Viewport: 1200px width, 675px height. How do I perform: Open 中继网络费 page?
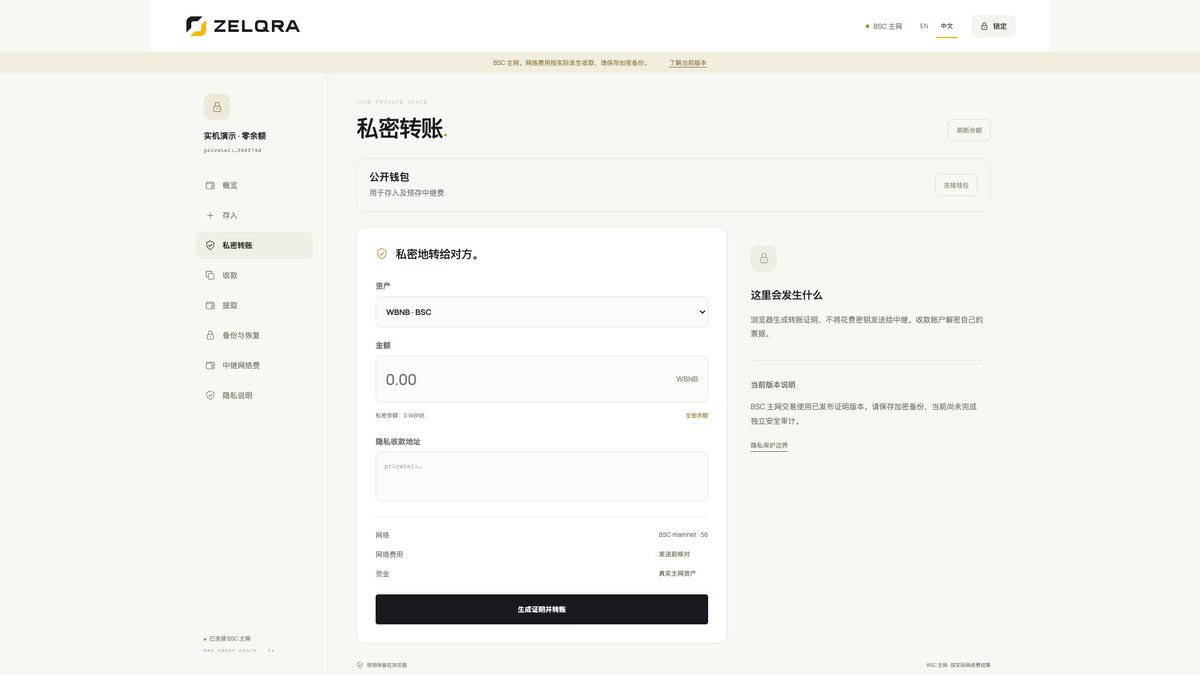coord(254,365)
